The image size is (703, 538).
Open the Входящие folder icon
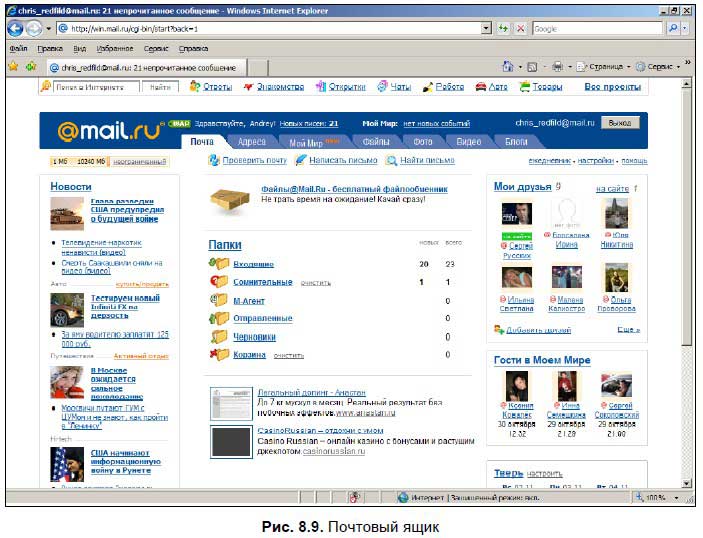click(x=219, y=263)
